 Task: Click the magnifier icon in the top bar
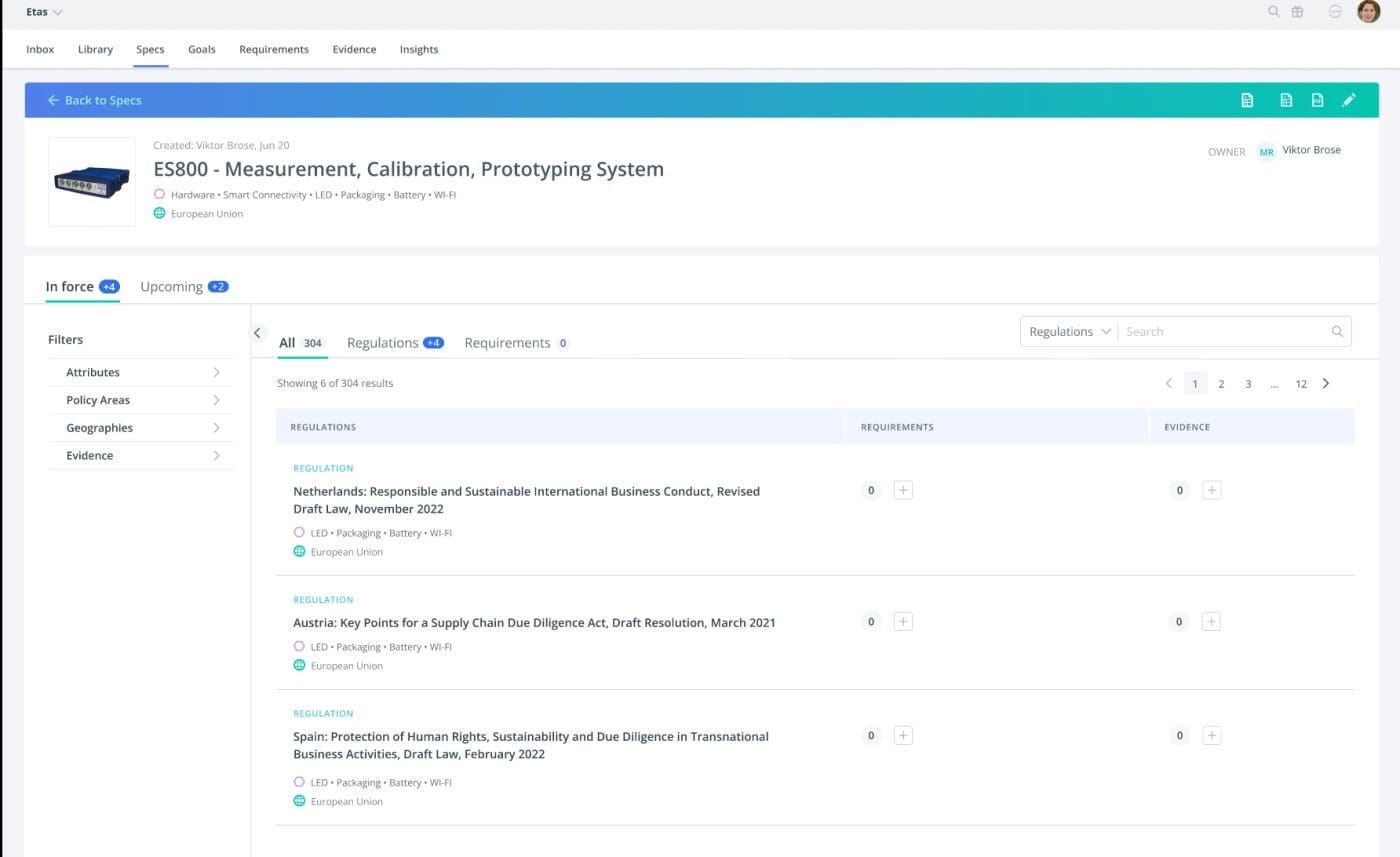click(x=1273, y=12)
